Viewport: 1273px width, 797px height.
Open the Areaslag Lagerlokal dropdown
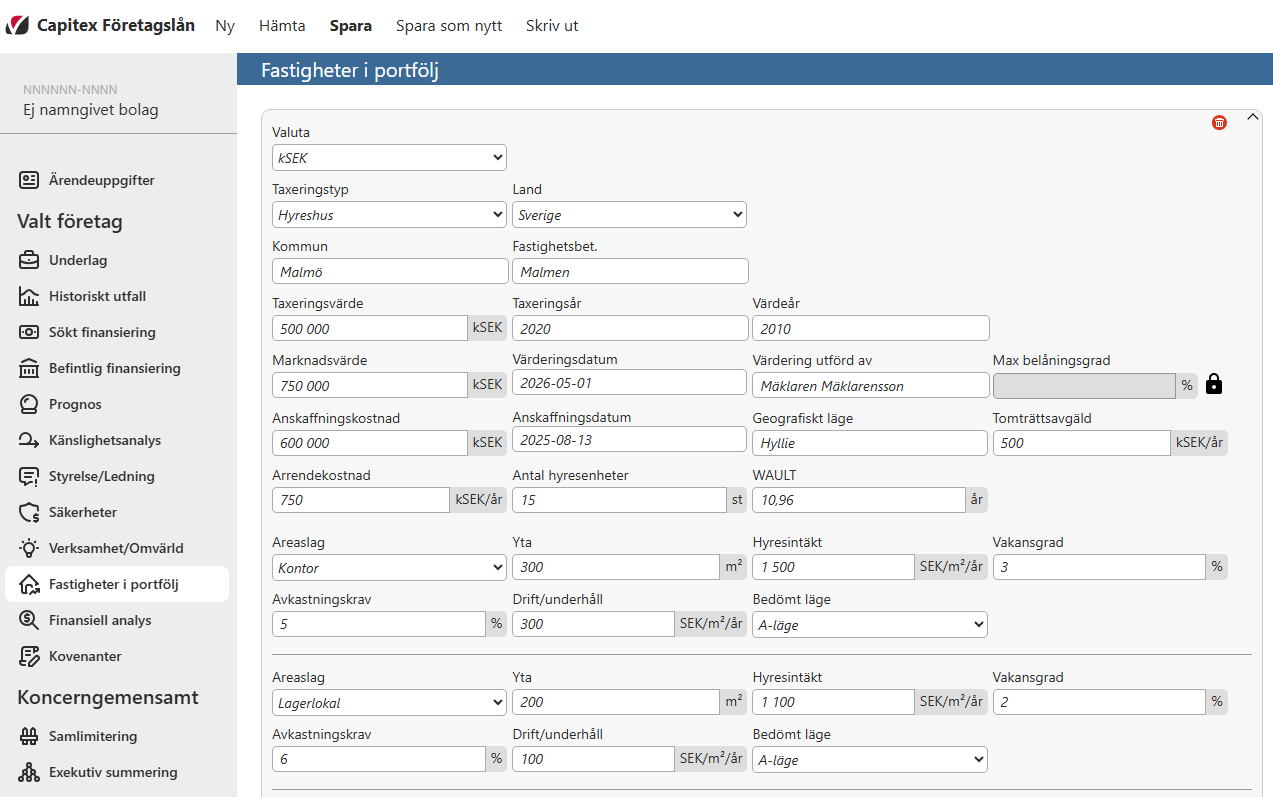pyautogui.click(x=389, y=702)
